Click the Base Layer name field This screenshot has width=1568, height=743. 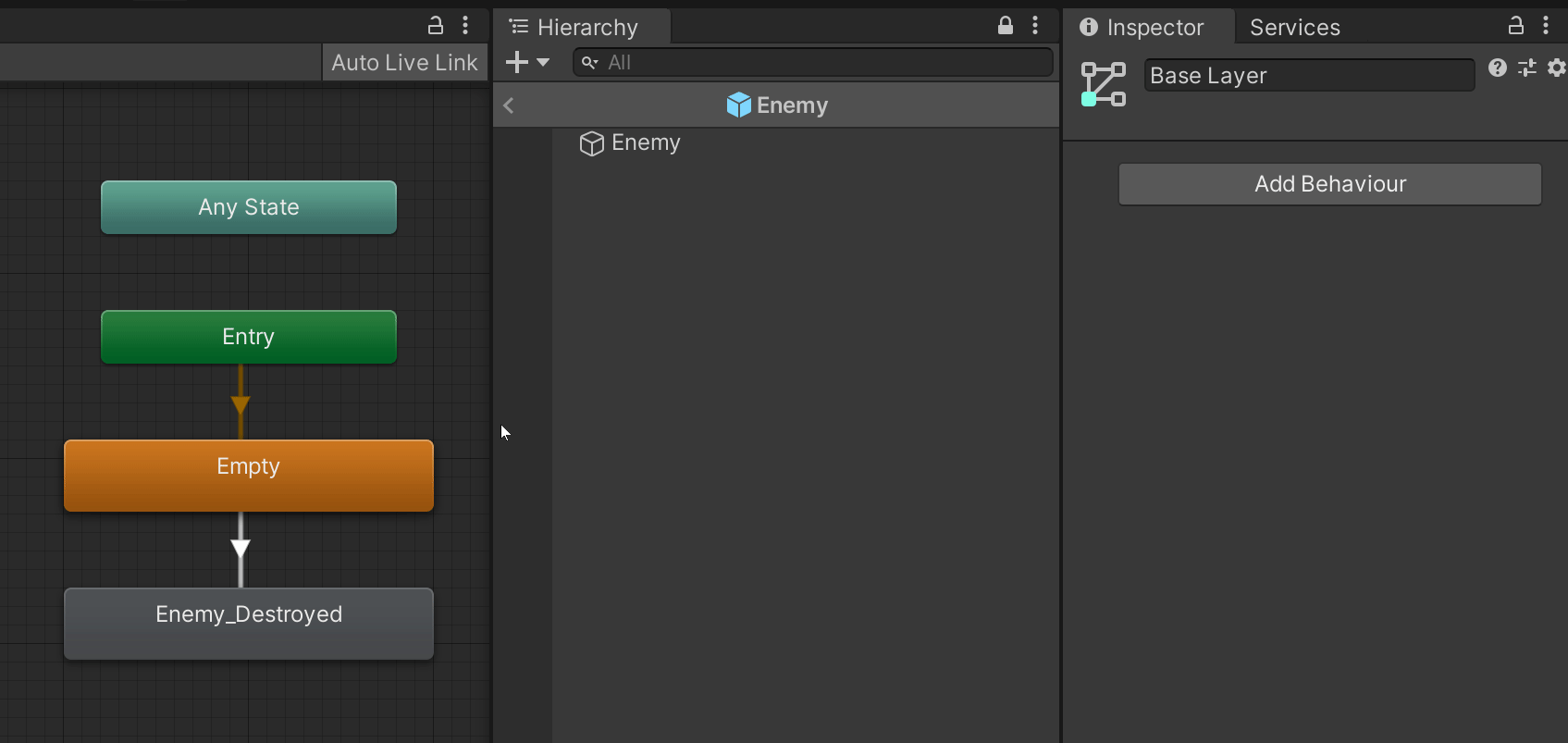tap(1309, 75)
